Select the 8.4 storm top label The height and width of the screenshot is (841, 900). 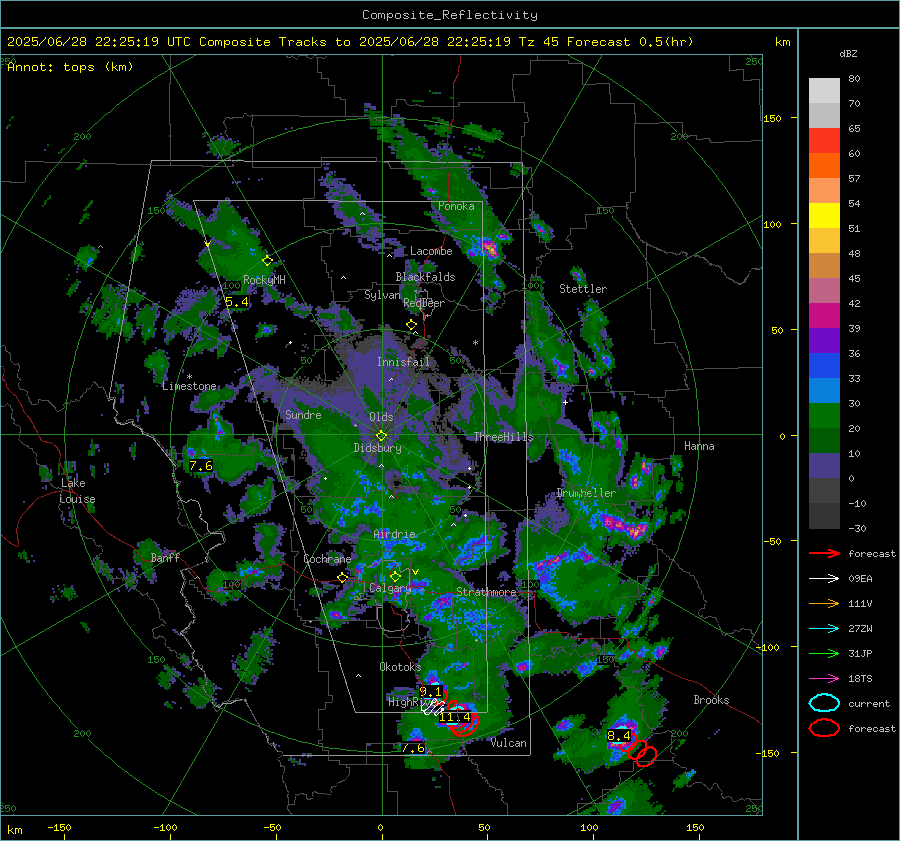(619, 736)
